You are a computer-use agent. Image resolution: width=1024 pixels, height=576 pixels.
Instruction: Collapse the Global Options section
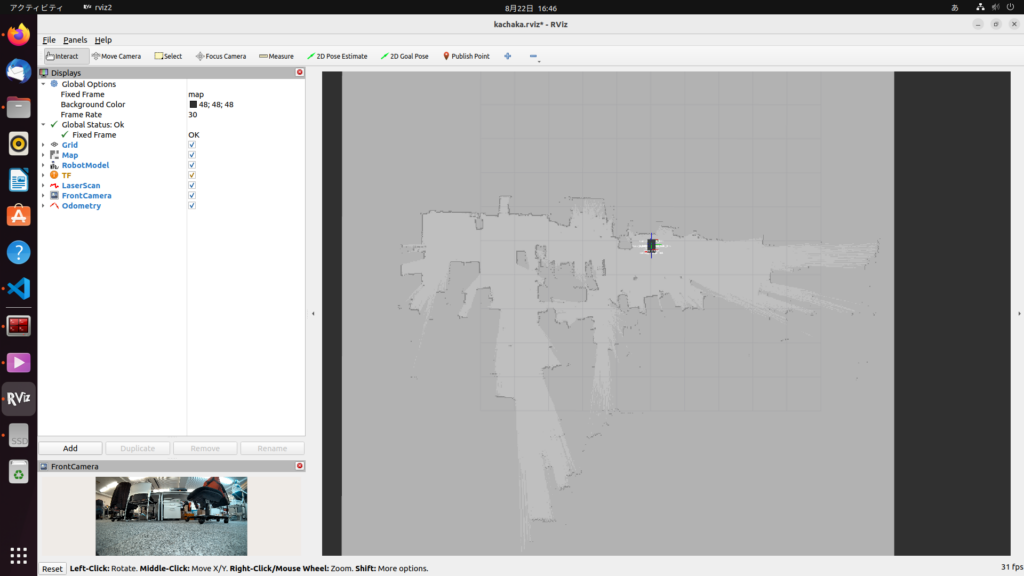43,84
